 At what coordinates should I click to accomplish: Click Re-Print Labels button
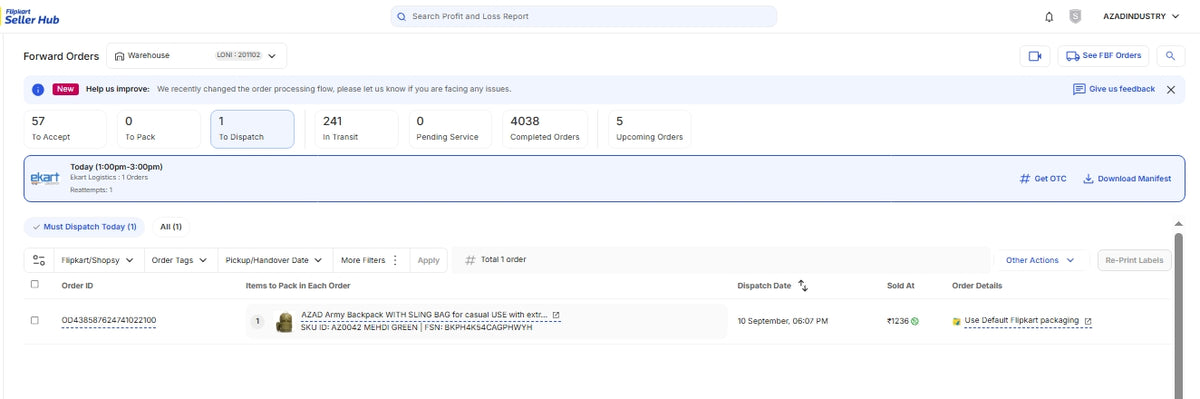coord(1135,260)
